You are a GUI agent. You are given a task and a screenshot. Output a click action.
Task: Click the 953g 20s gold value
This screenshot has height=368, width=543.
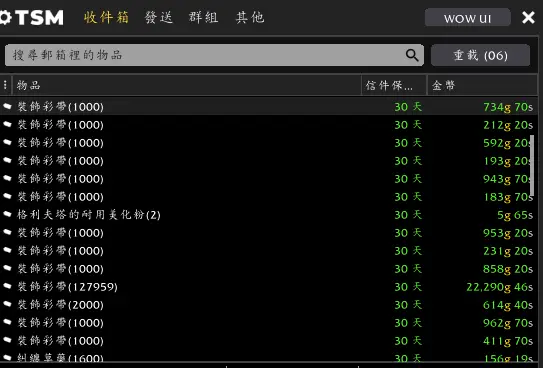508,233
